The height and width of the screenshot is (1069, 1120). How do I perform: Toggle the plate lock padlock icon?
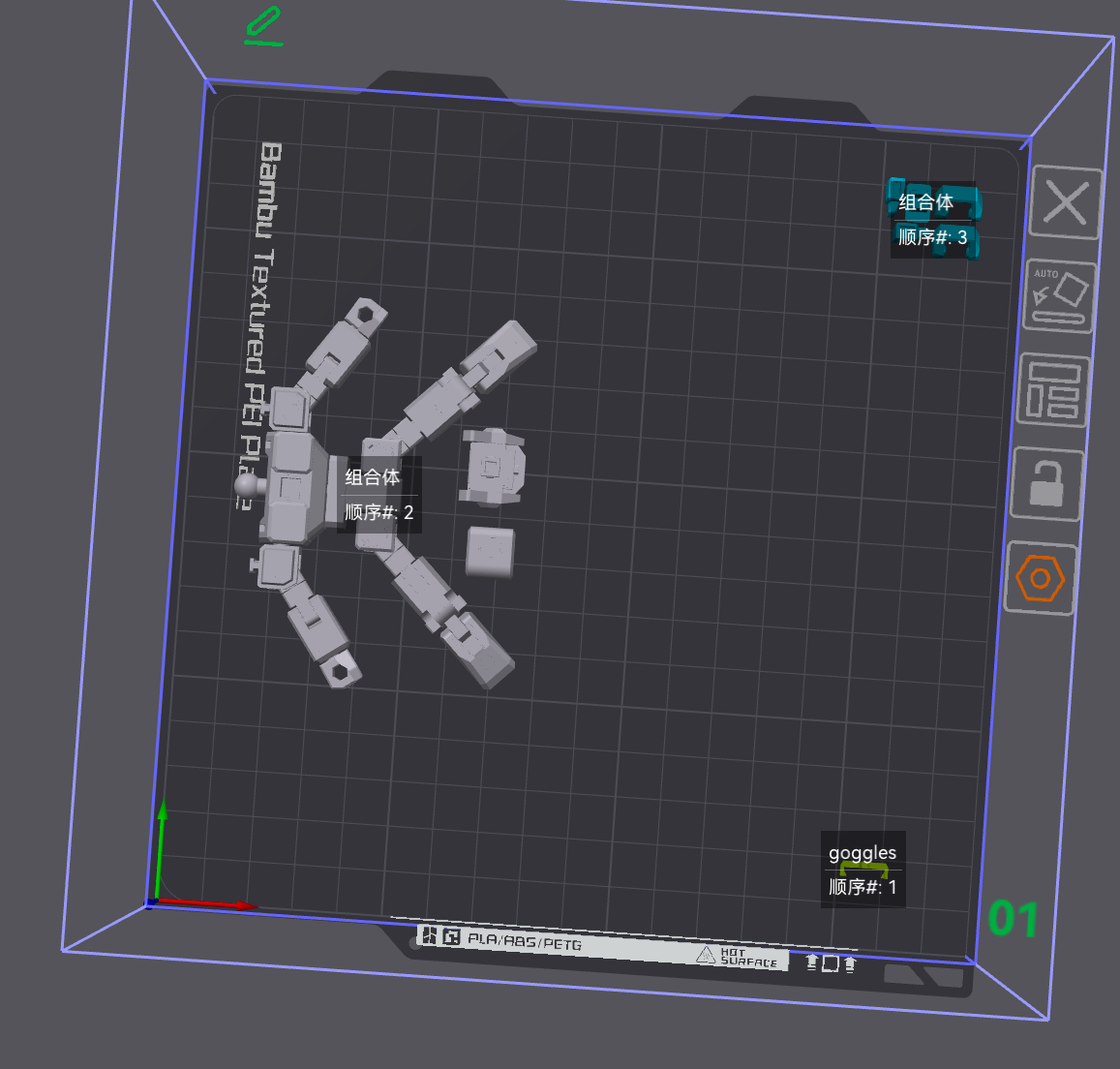tap(1046, 484)
